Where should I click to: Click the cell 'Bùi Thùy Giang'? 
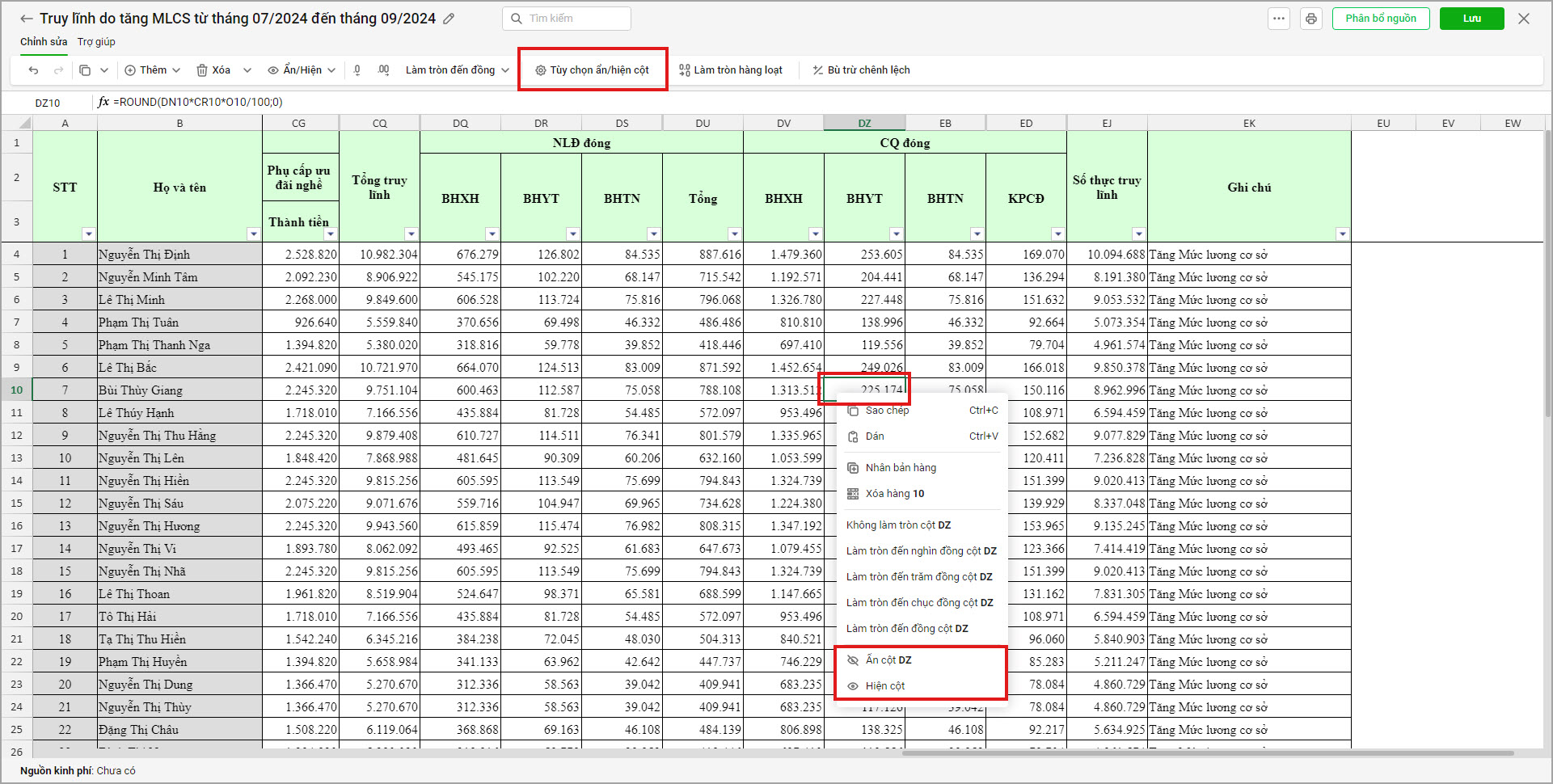tap(179, 390)
